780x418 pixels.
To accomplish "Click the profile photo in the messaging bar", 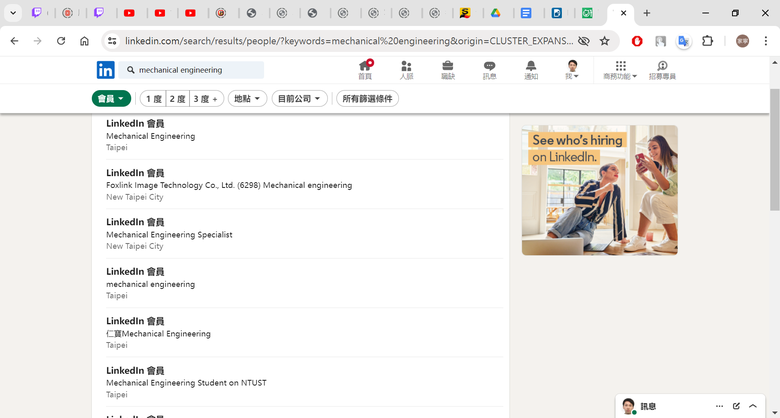I will point(628,406).
